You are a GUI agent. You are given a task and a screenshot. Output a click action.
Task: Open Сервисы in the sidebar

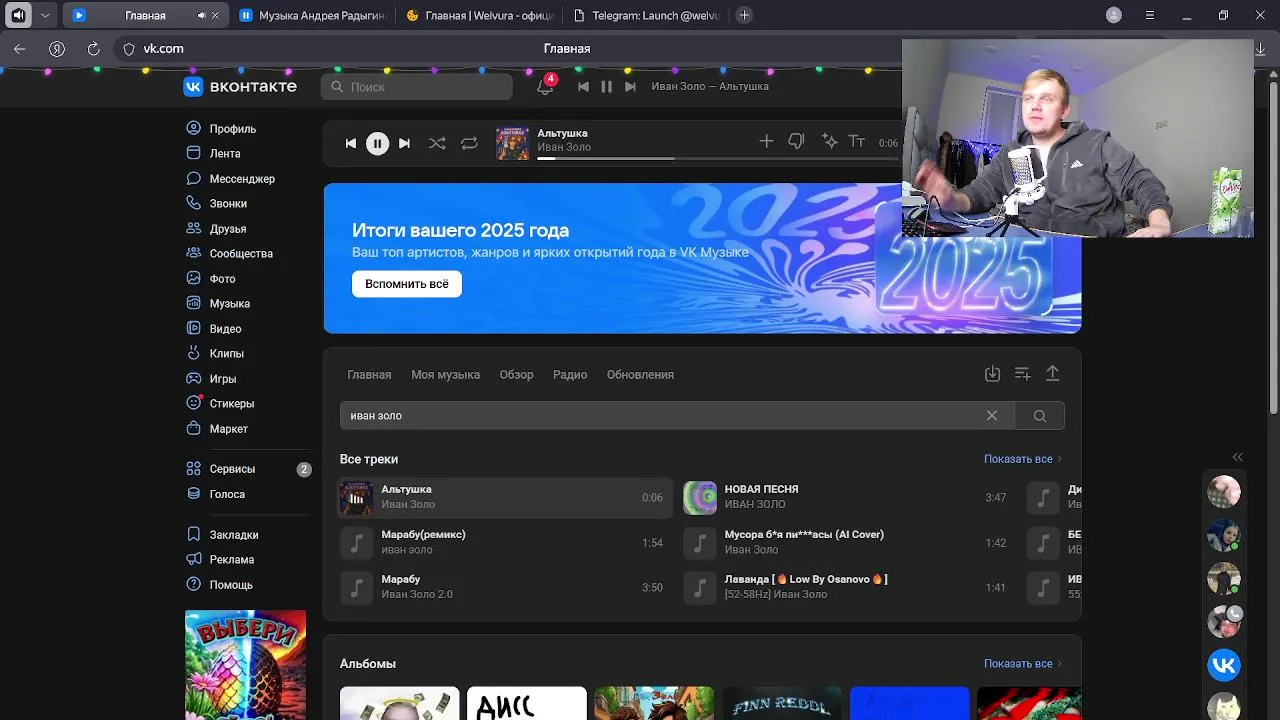221,469
